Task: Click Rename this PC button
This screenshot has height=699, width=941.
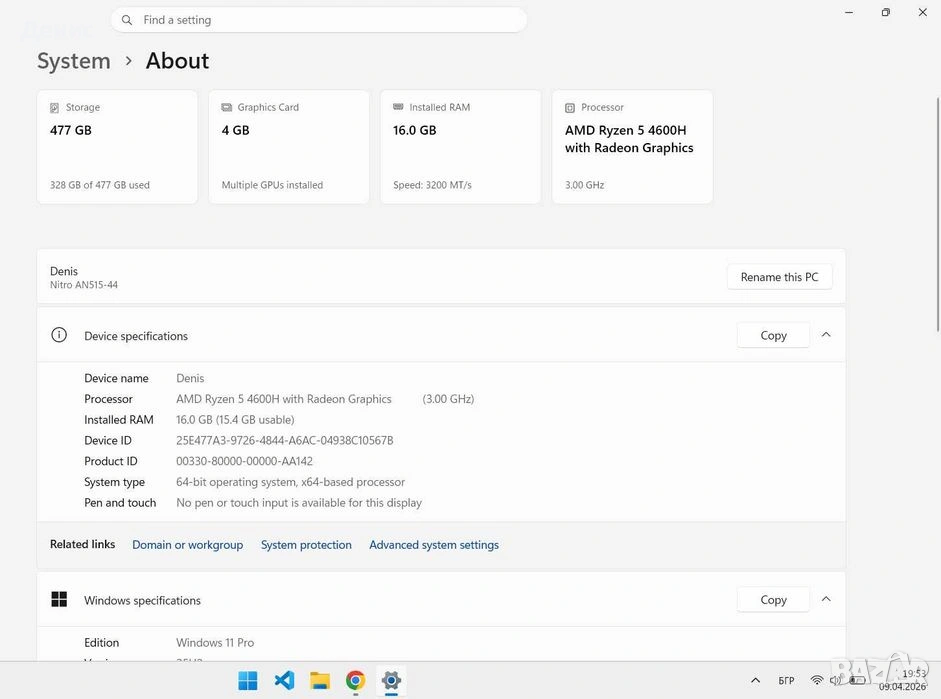Action: click(x=779, y=277)
